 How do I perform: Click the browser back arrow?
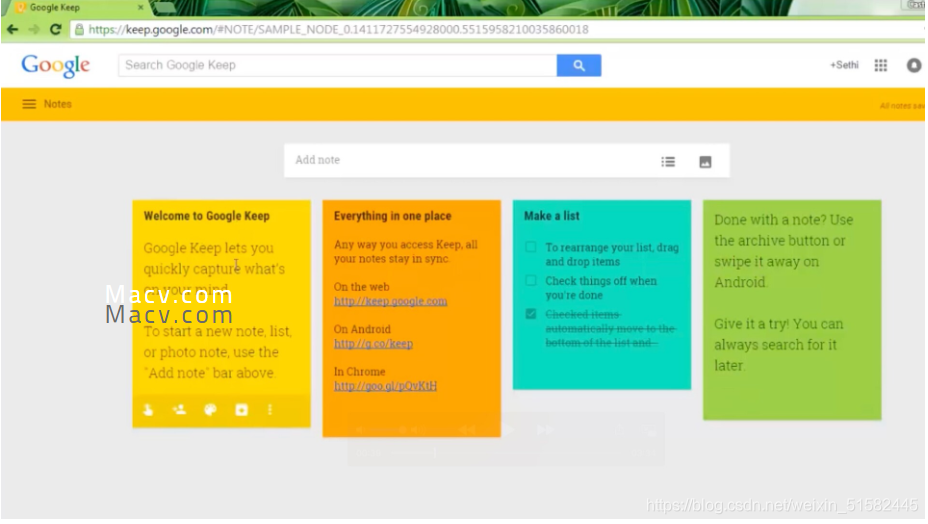point(12,29)
